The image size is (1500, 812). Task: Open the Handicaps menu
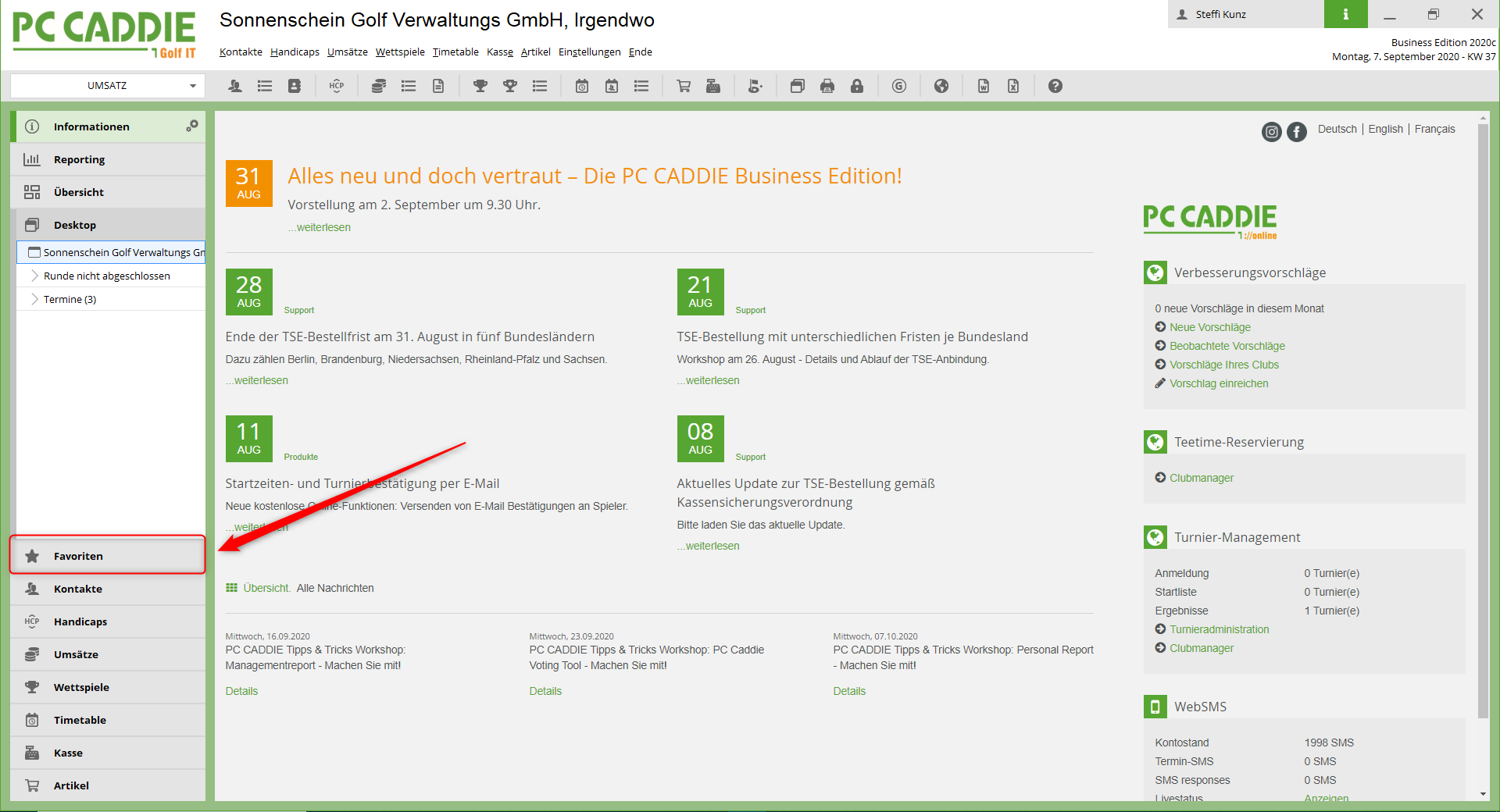coord(295,52)
